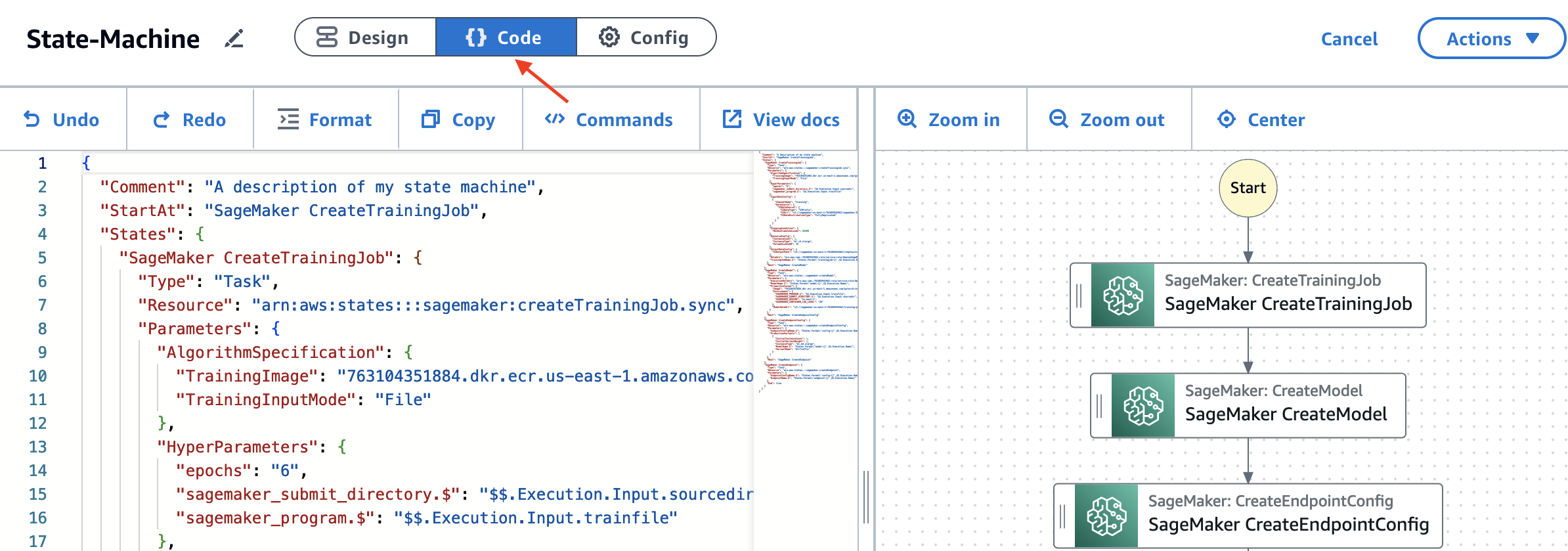Copy the code to clipboard

[459, 120]
